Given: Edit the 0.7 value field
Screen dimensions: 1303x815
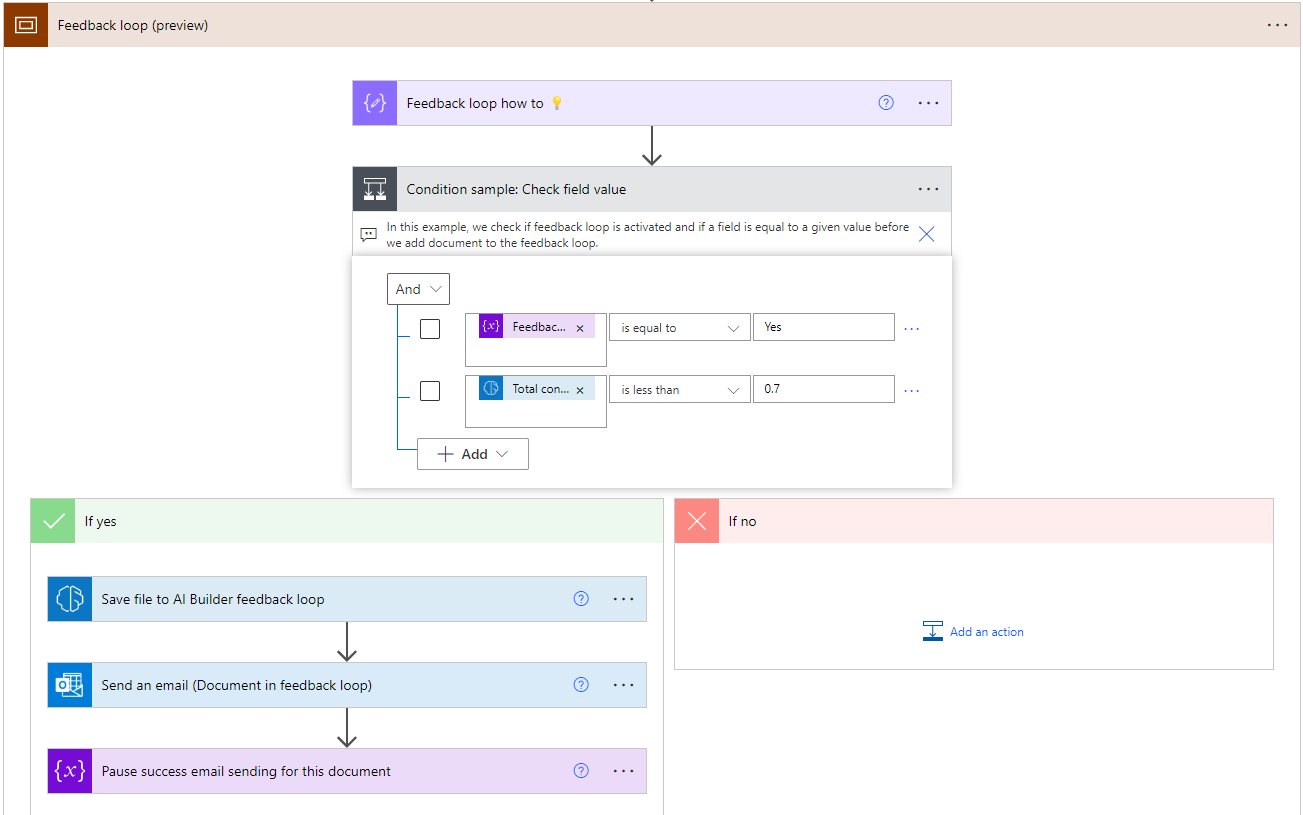Looking at the screenshot, I should pyautogui.click(x=823, y=389).
